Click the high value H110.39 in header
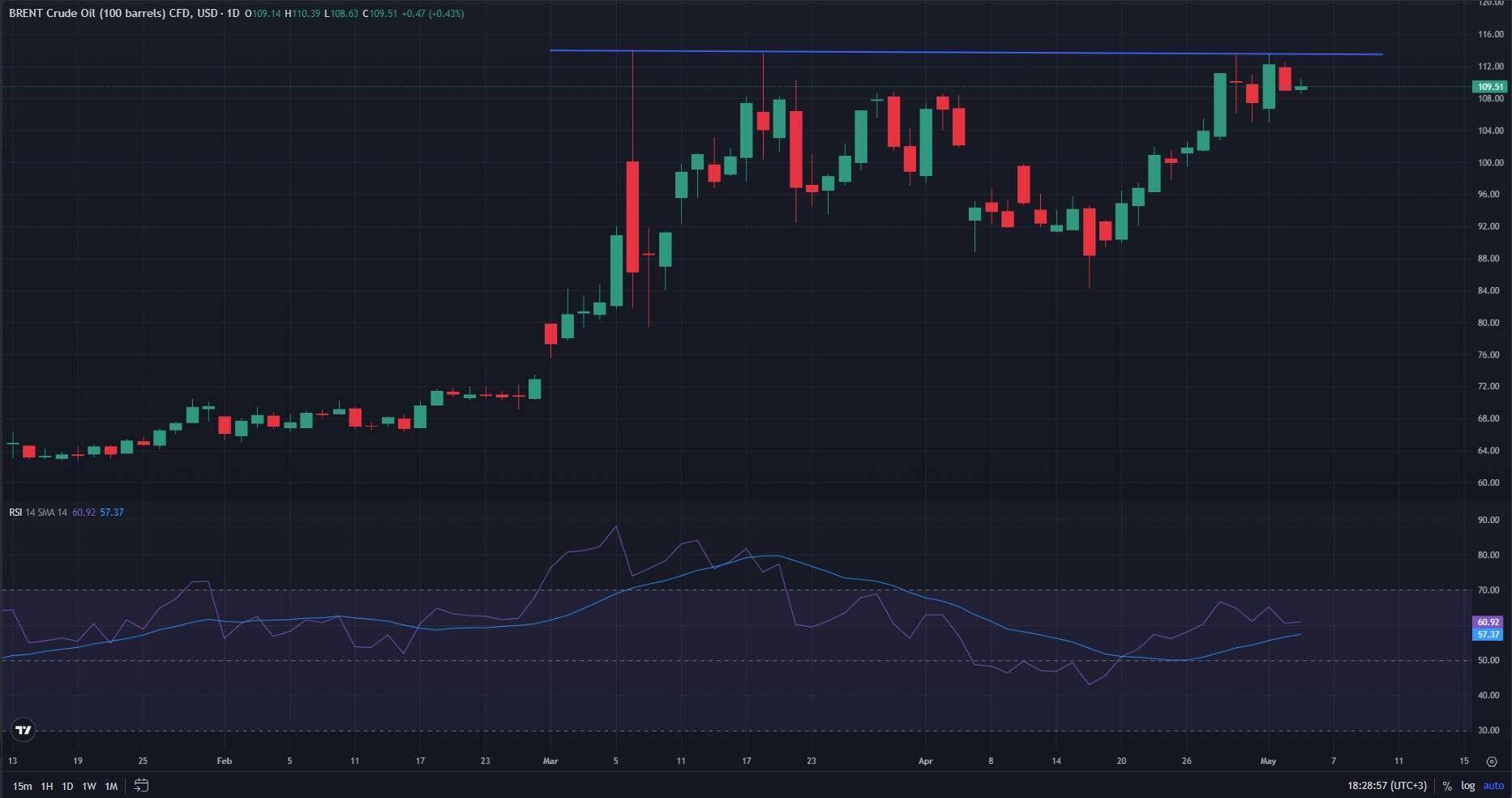Viewport: 1512px width, 798px height. [x=302, y=14]
